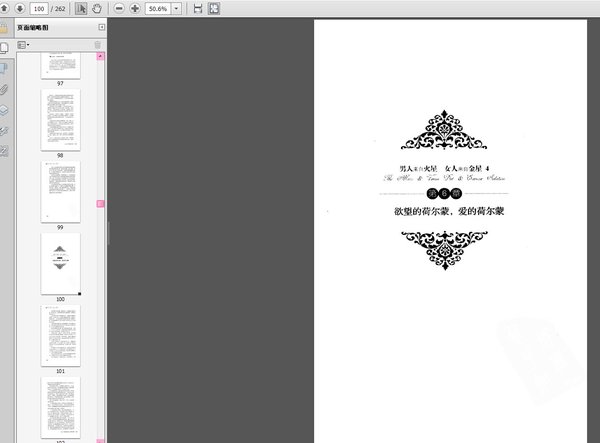
Task: Select page 97 thumbnail
Action: [60, 66]
